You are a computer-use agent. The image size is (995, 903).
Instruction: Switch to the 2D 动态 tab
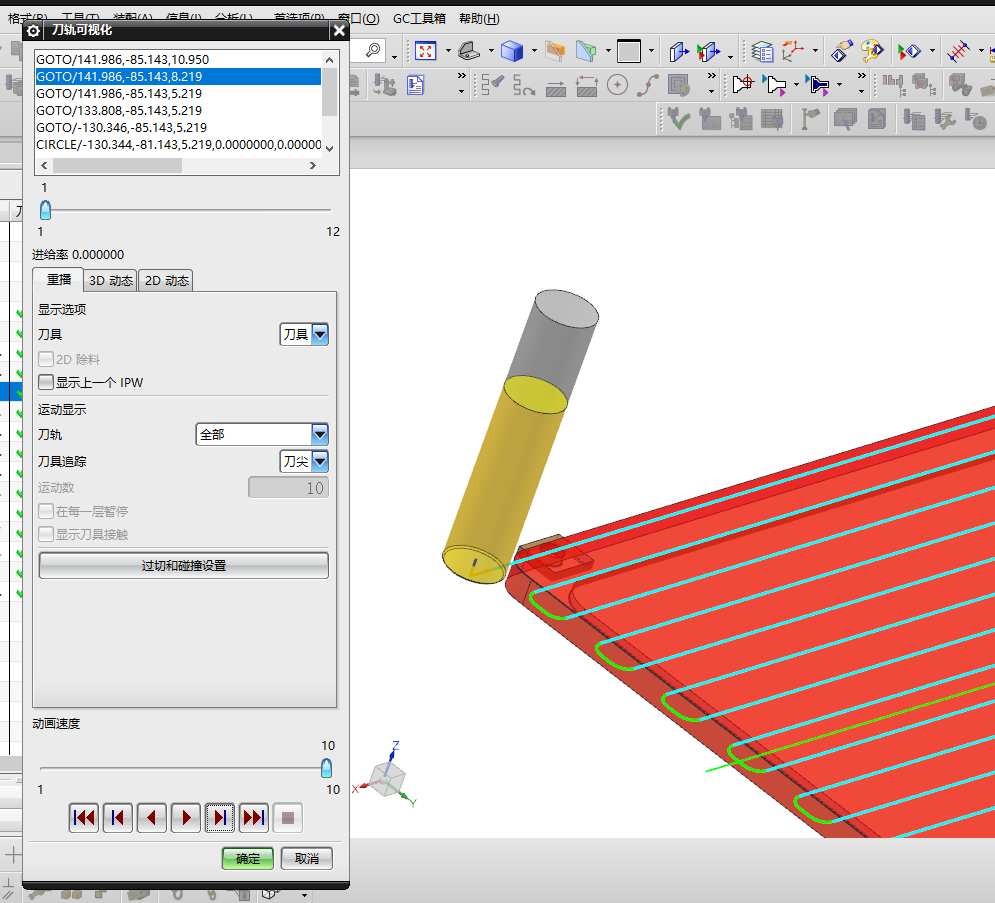click(166, 280)
